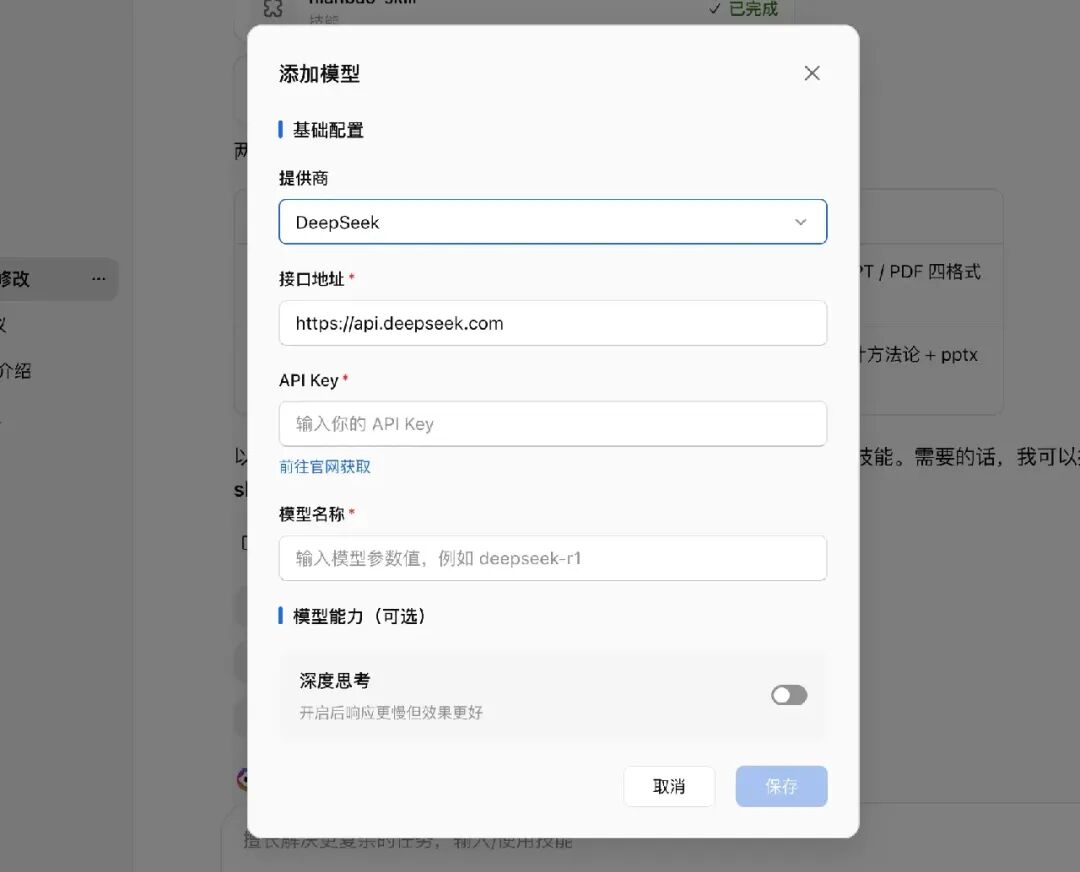Select the 基础配置 section heading
The width and height of the screenshot is (1080, 872).
328,130
